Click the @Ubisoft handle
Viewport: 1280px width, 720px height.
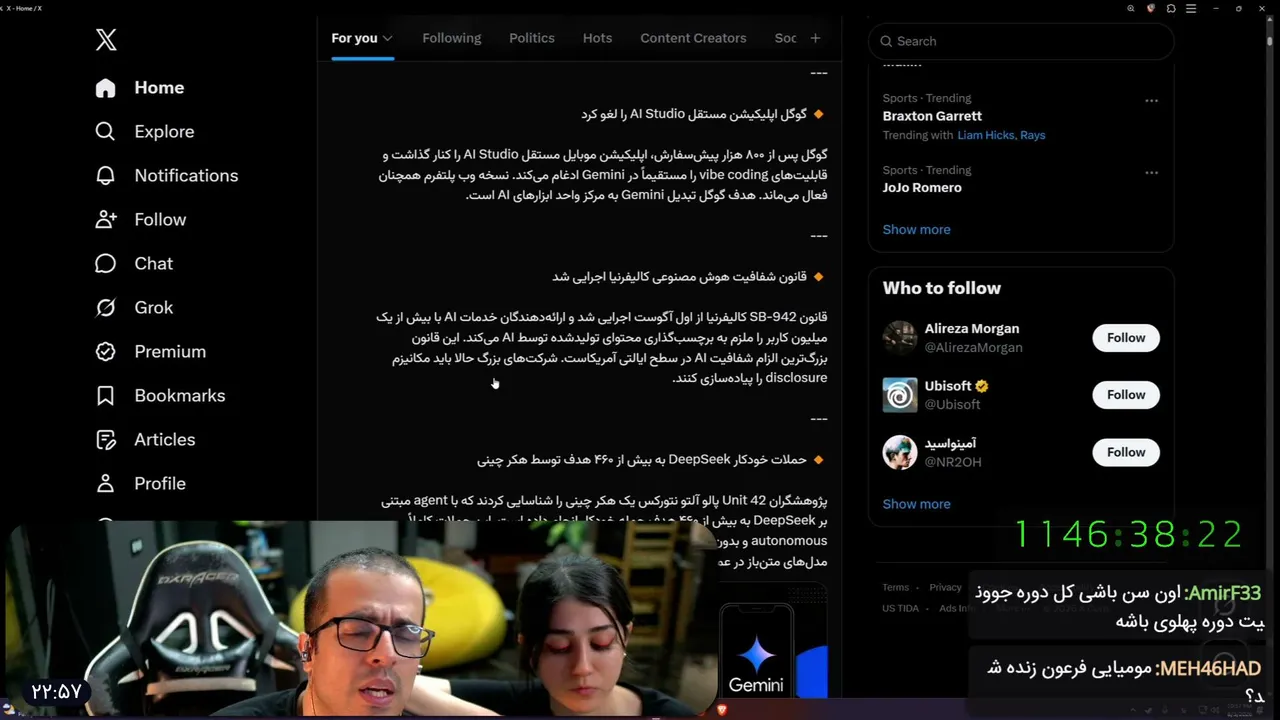coord(952,404)
